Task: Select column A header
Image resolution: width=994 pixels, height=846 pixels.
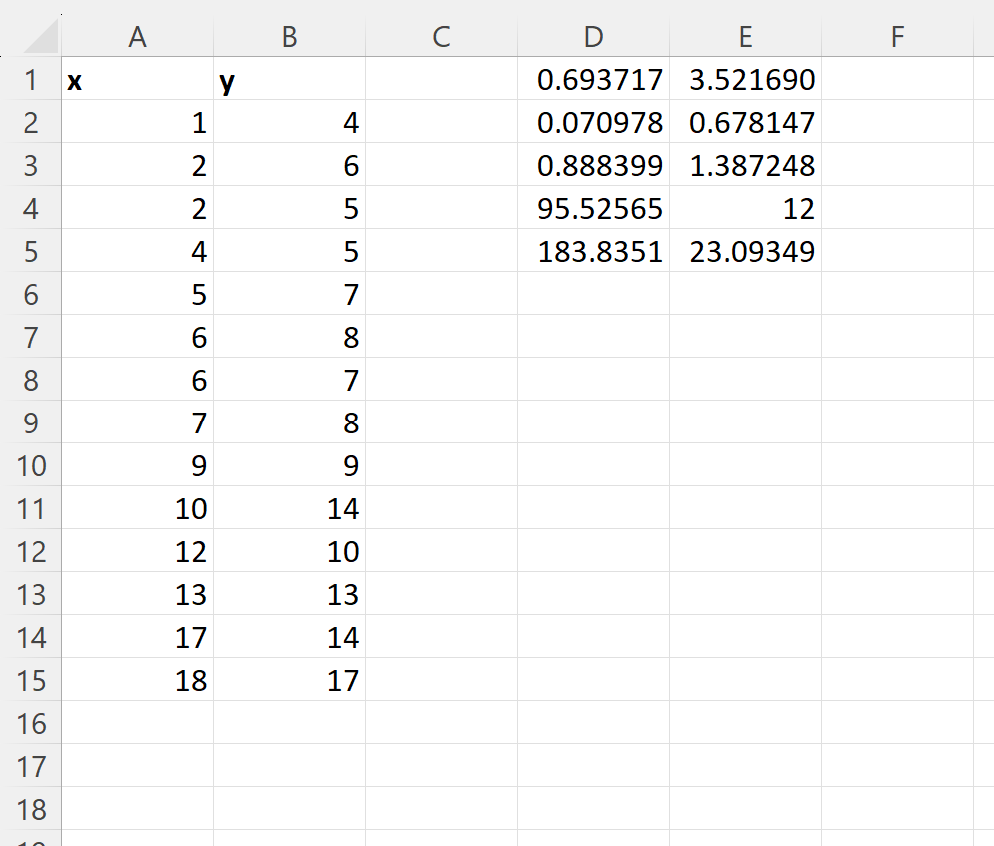Action: [x=138, y=37]
